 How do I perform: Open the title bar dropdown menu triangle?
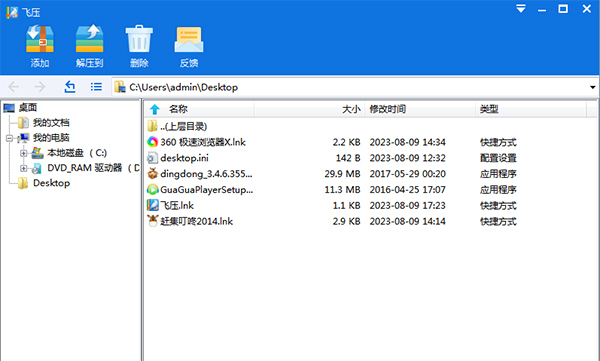point(521,8)
